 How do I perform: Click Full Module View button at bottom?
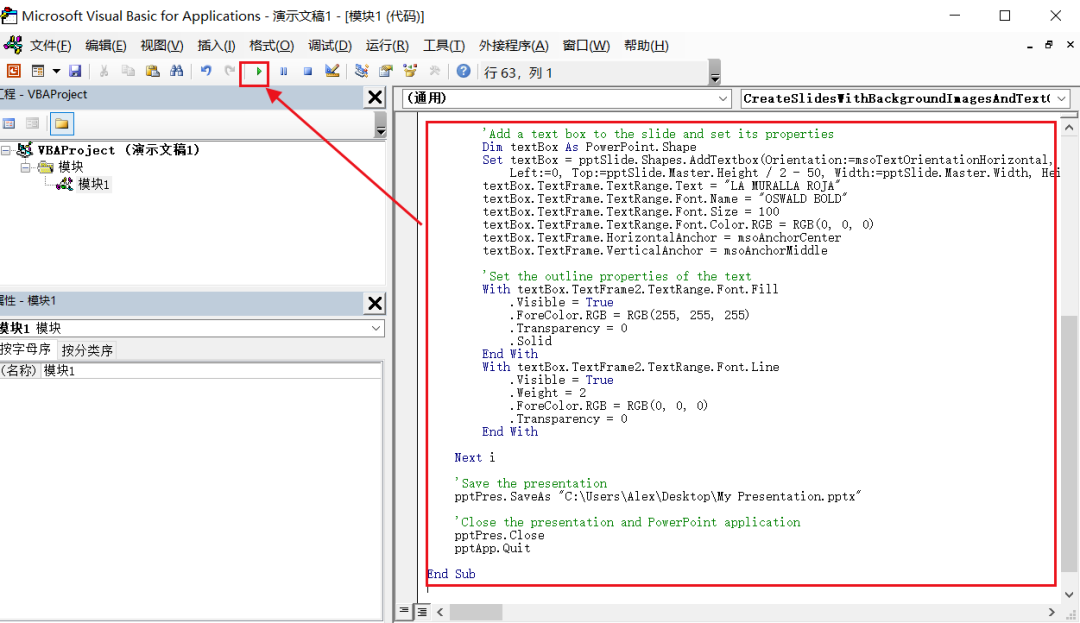(422, 611)
